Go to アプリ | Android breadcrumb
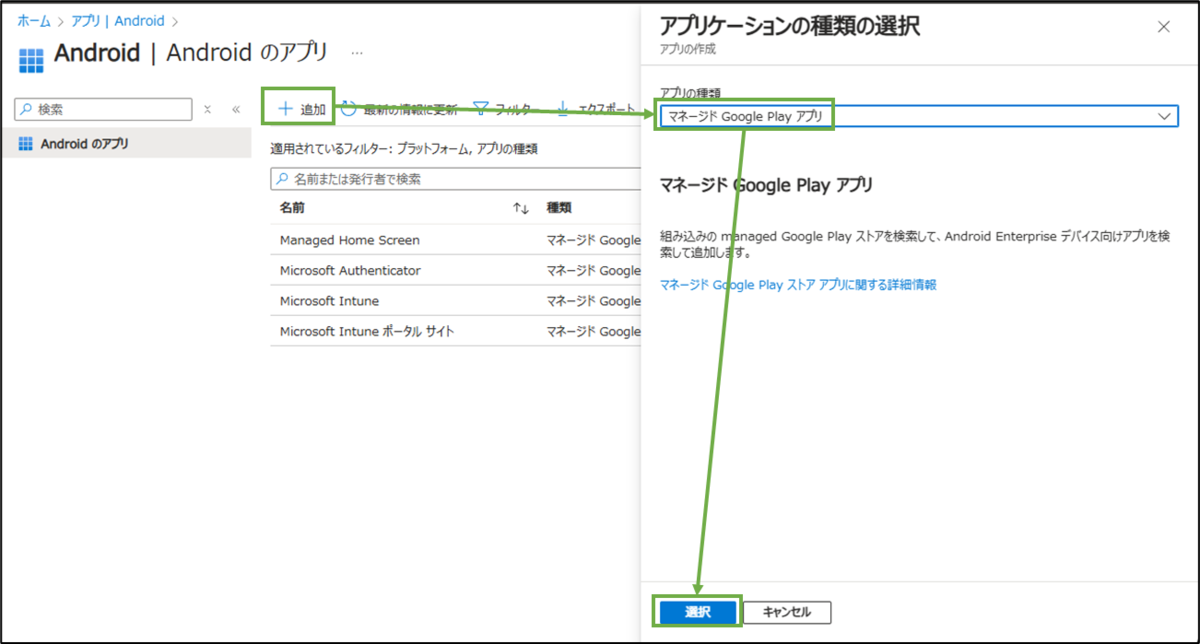 click(x=119, y=20)
